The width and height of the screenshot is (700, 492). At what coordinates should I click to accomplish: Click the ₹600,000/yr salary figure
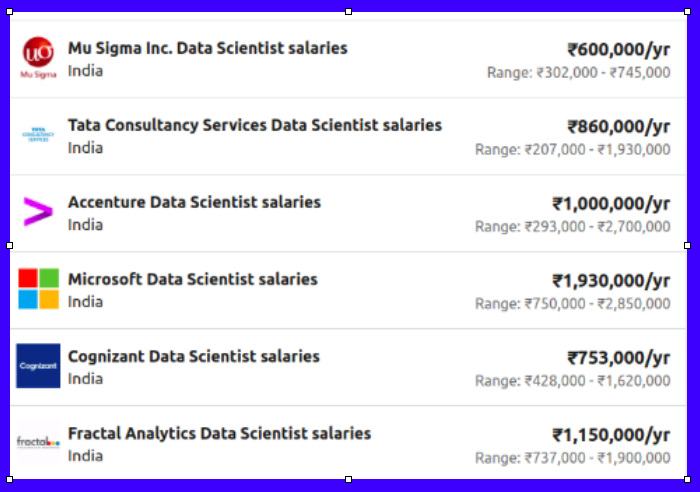tap(618, 49)
